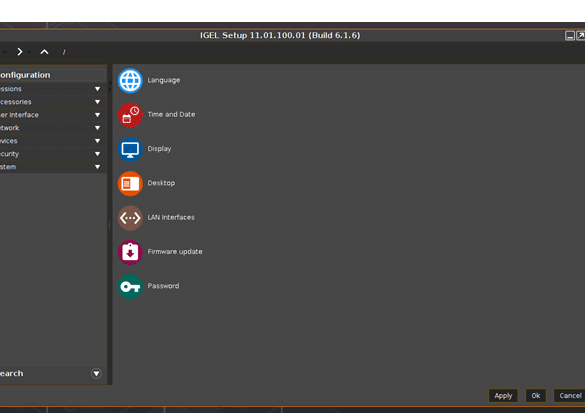Click the Display label

point(159,149)
